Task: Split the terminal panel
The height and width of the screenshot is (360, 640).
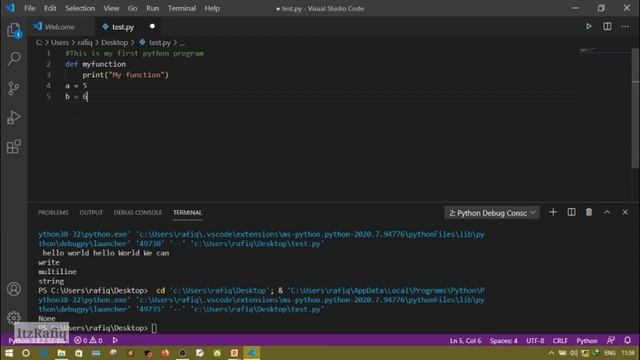Action: (571, 212)
